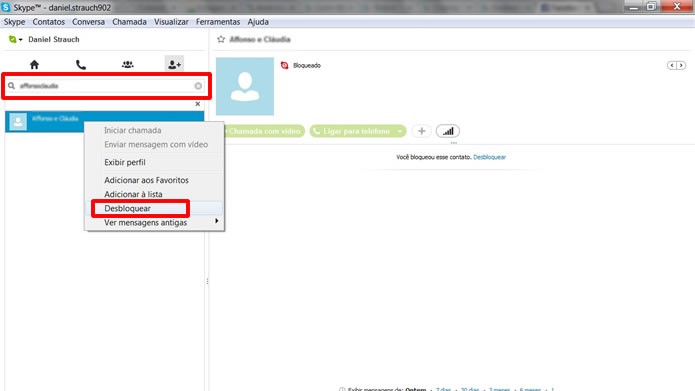The height and width of the screenshot is (391, 695).
Task: Click the plus add button
Action: tap(422, 131)
